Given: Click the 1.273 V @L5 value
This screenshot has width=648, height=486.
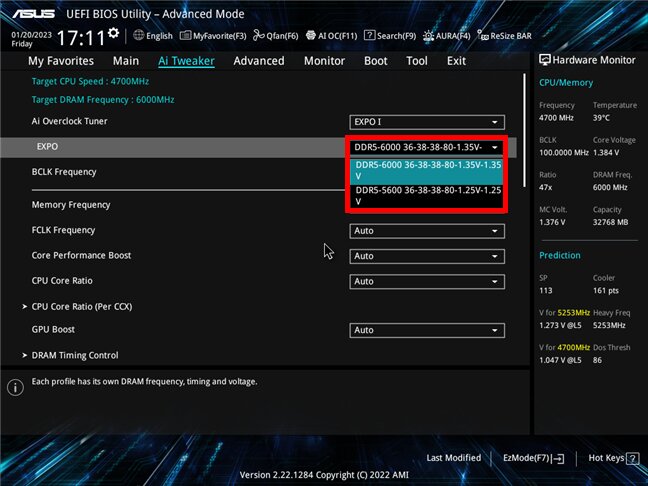Looking at the screenshot, I should point(560,325).
